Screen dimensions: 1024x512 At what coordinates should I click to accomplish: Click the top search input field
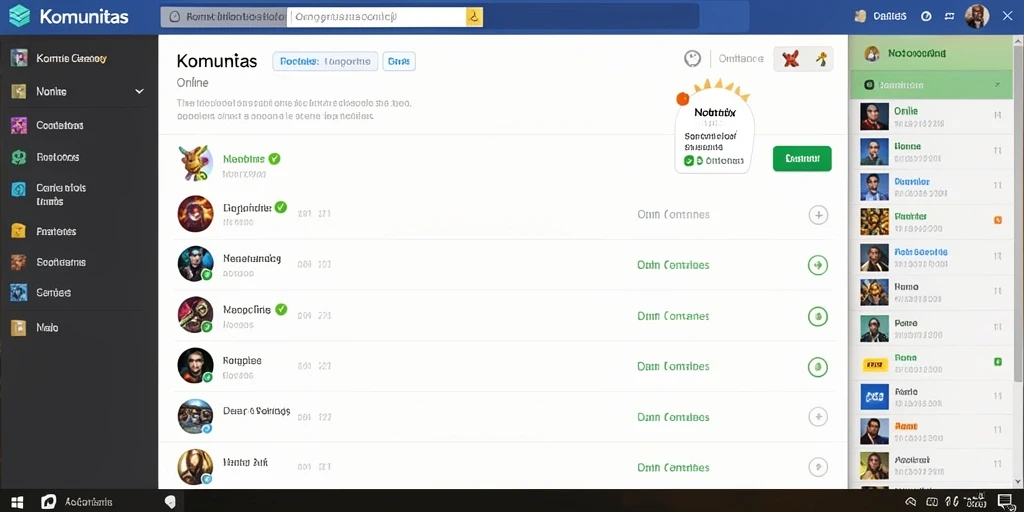[377, 17]
